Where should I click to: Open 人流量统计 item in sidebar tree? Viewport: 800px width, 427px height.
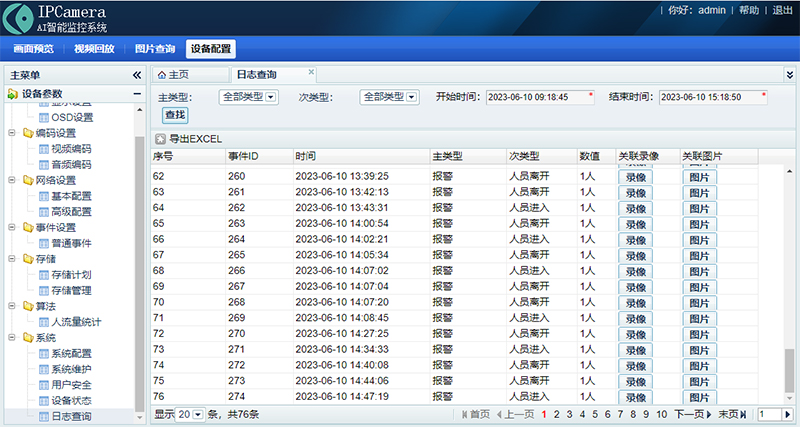[76, 322]
